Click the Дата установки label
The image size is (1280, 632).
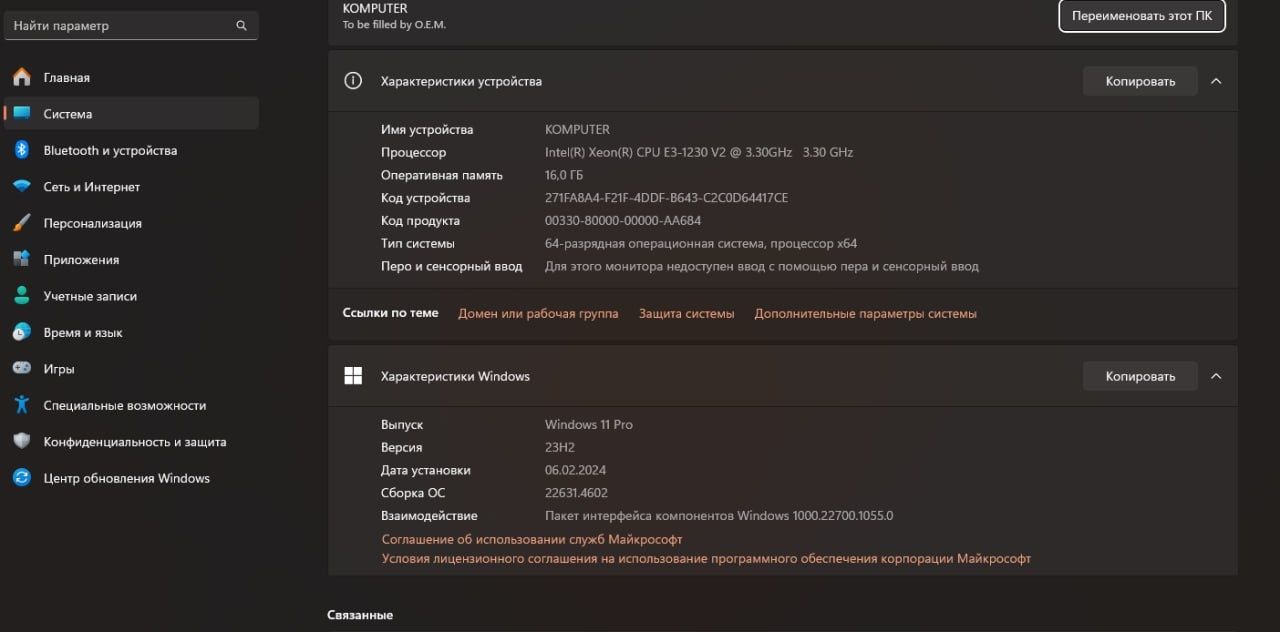point(425,470)
